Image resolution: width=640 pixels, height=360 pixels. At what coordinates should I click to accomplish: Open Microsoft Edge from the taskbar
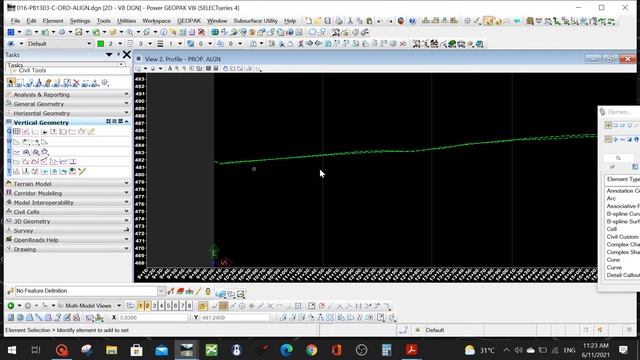287,350
